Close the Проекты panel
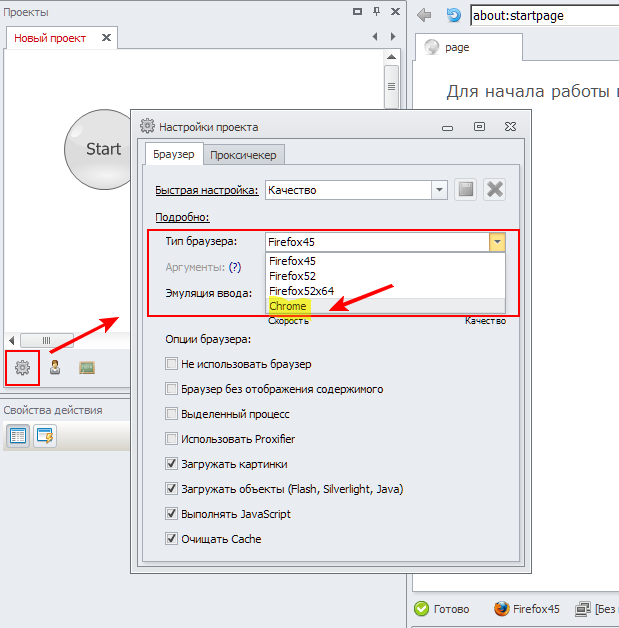Viewport: 619px width, 628px height. pos(395,12)
